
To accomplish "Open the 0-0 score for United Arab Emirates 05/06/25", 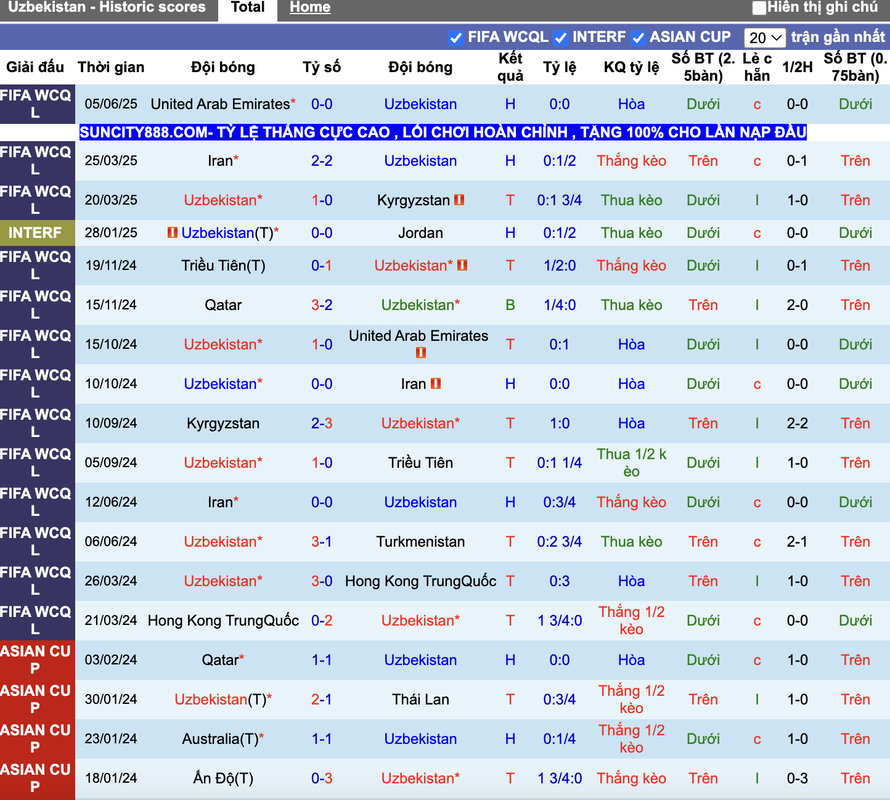I will [x=322, y=104].
